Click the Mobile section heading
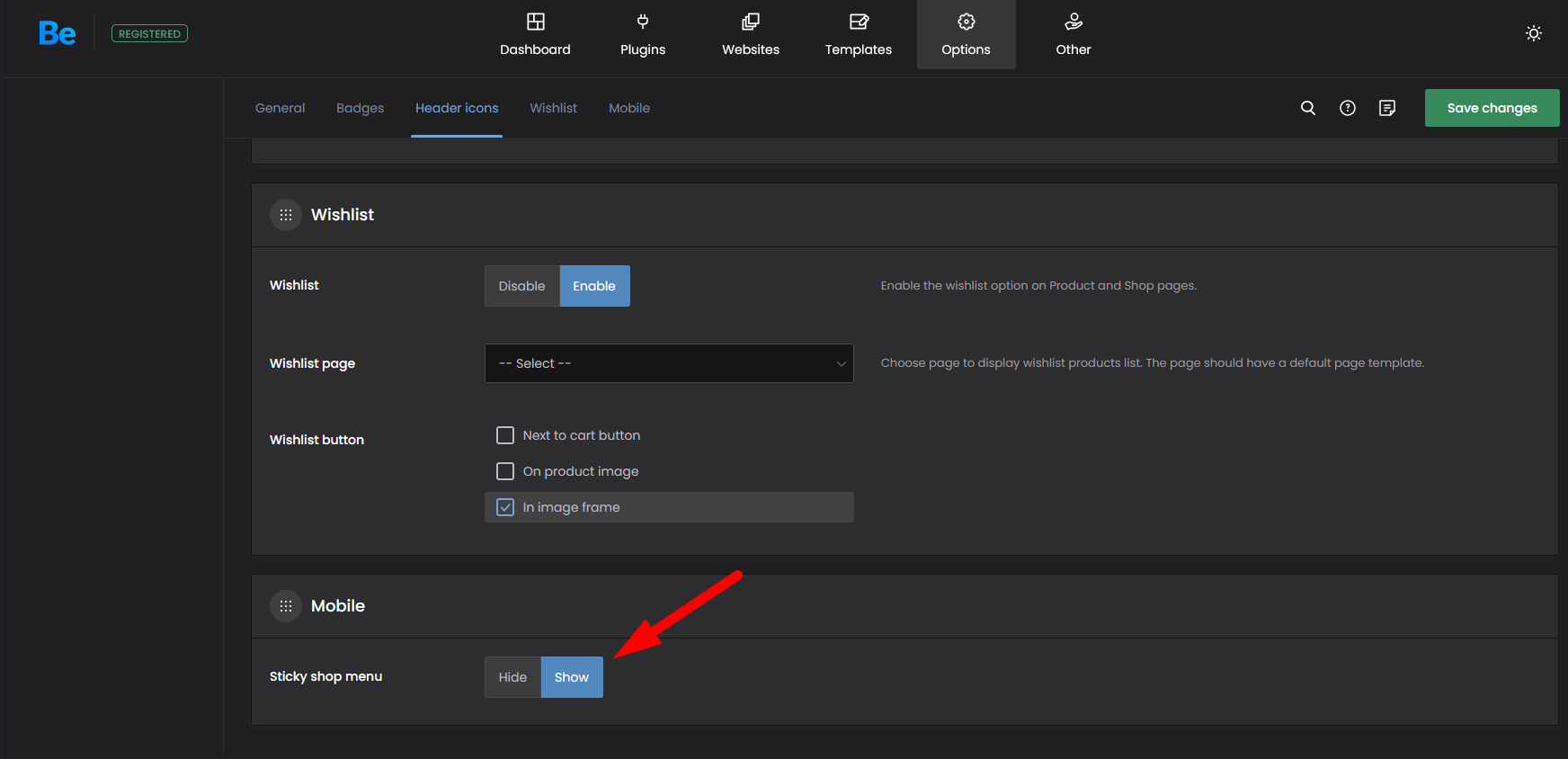Screen dimensions: 1568x759 pos(338,606)
